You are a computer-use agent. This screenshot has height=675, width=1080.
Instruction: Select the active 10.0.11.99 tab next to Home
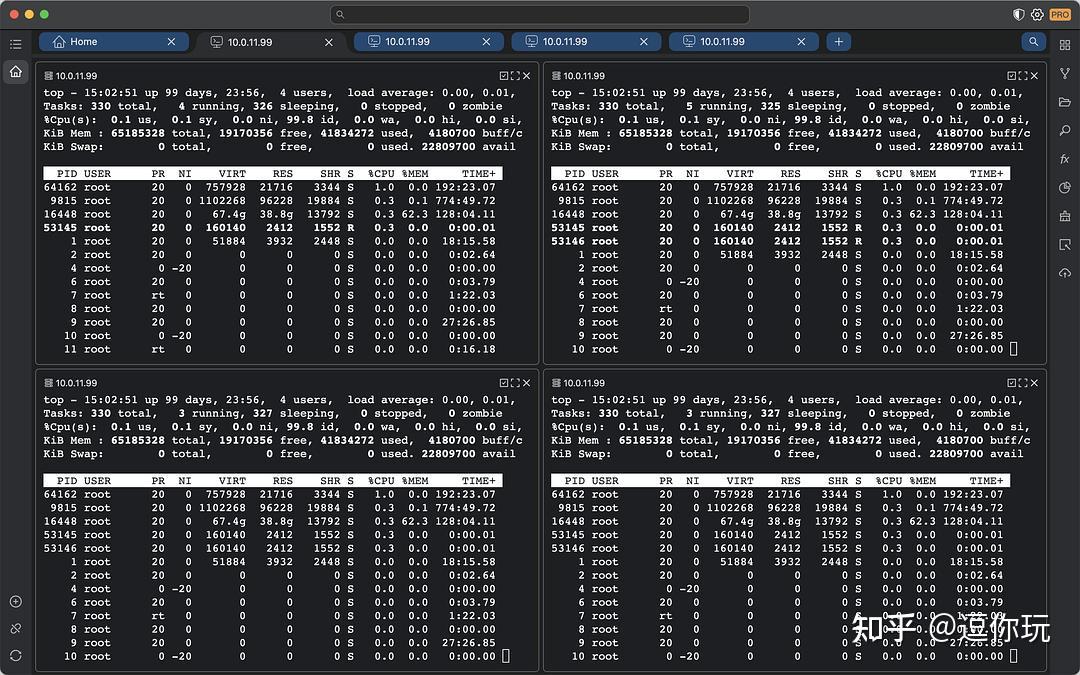[271, 42]
